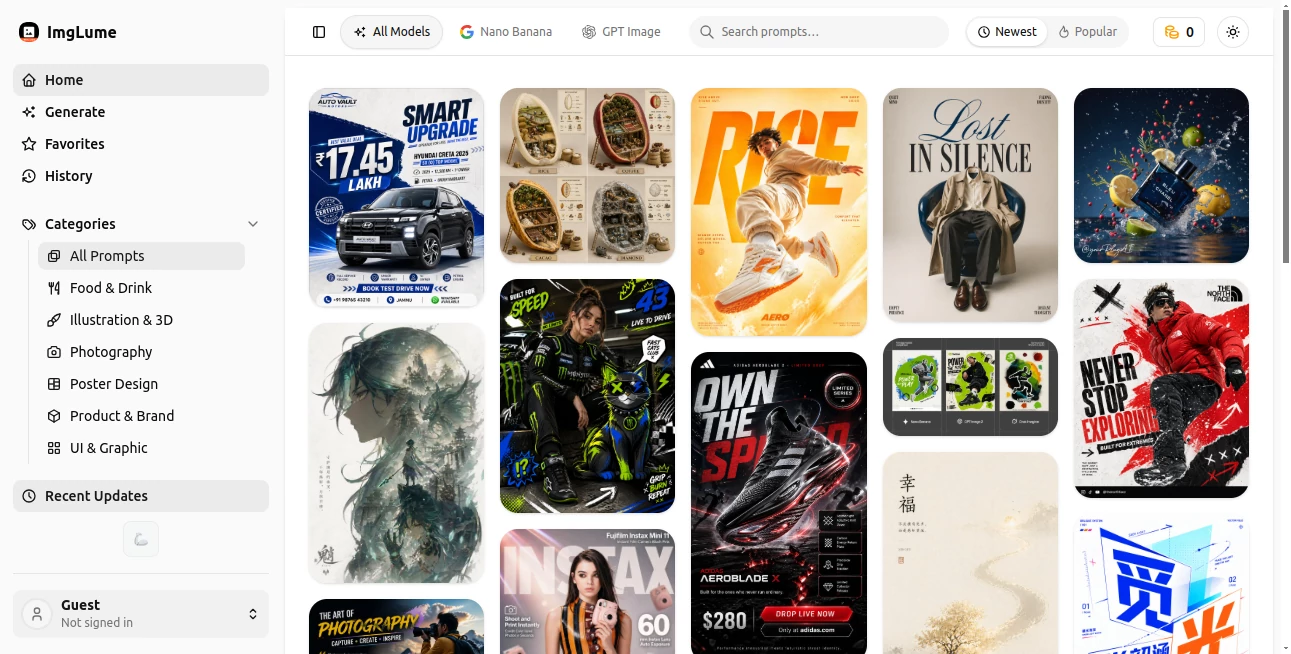The height and width of the screenshot is (654, 1291).
Task: Open the Never Stop Exploring poster
Action: [1161, 388]
